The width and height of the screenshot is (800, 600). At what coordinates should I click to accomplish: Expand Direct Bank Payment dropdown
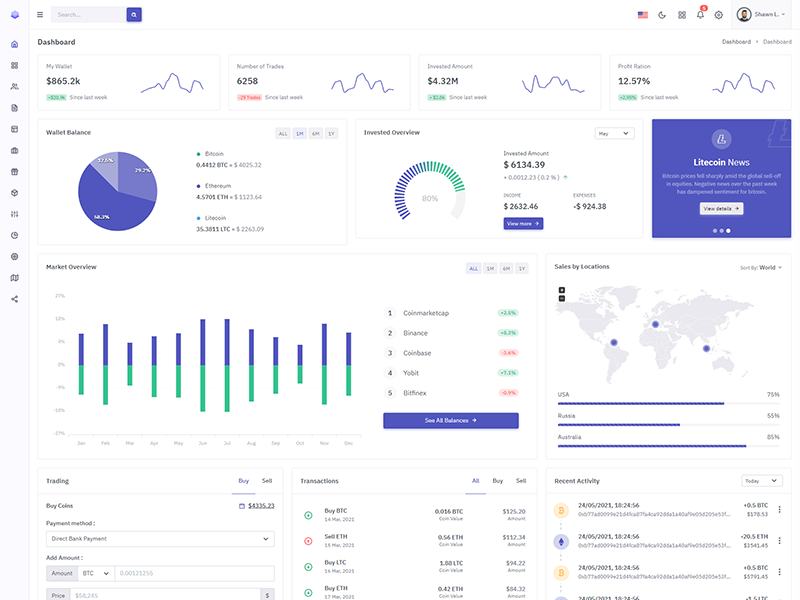(160, 539)
